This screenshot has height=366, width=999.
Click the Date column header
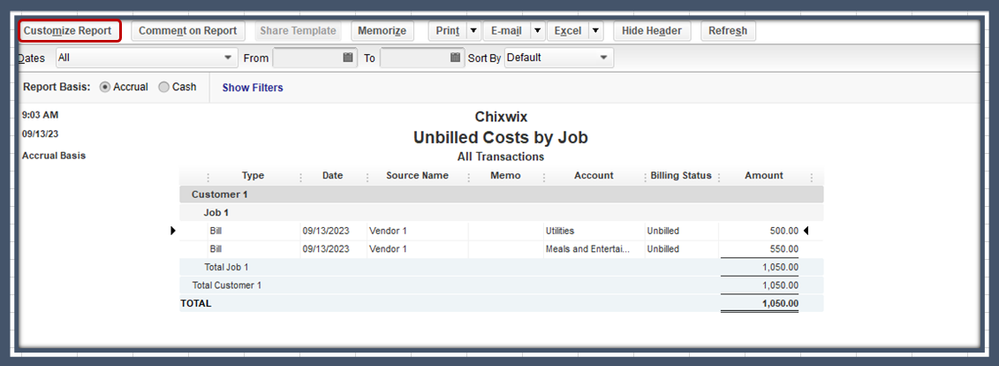pyautogui.click(x=333, y=176)
